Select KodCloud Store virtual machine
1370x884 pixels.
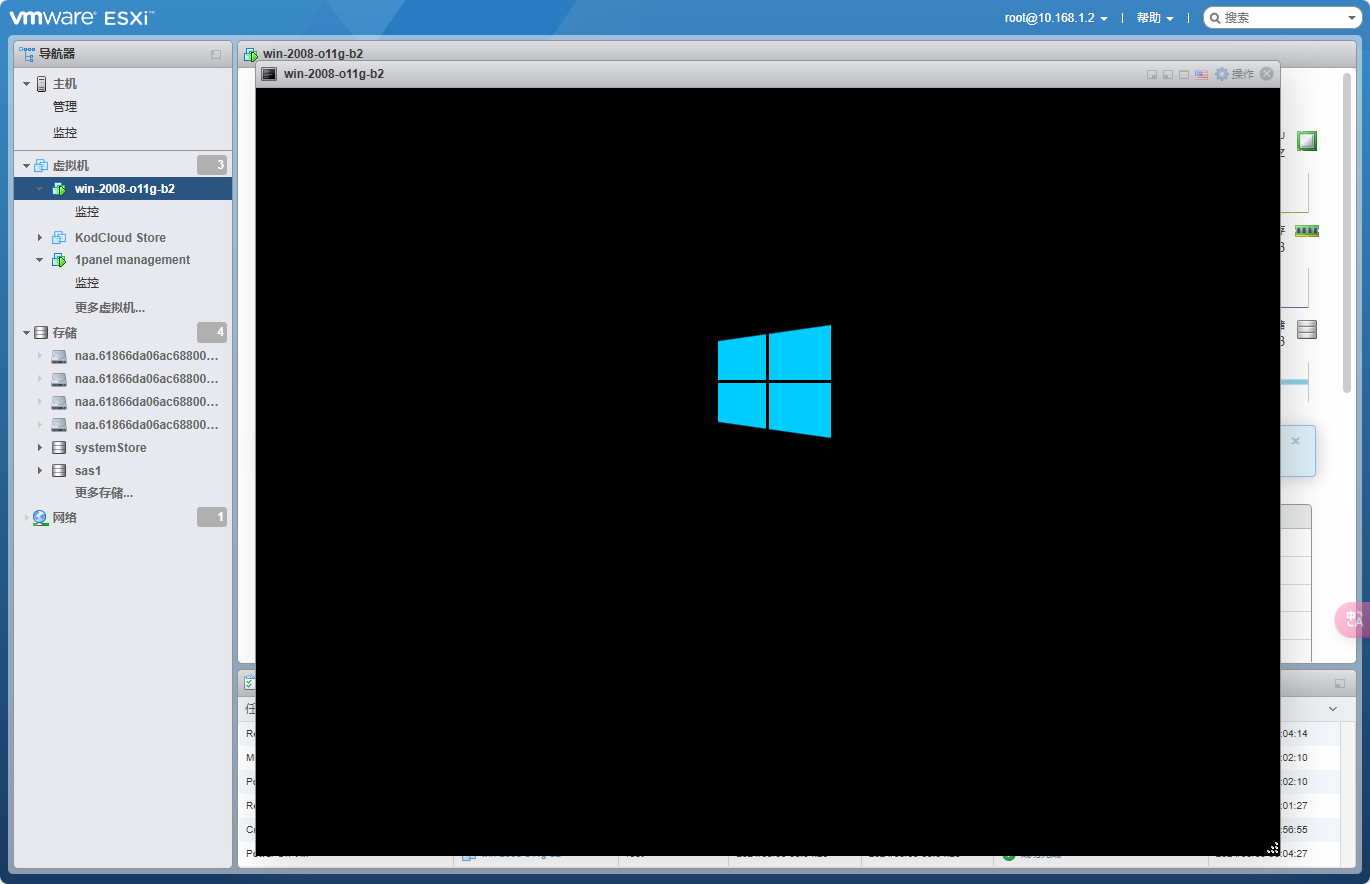tap(120, 238)
